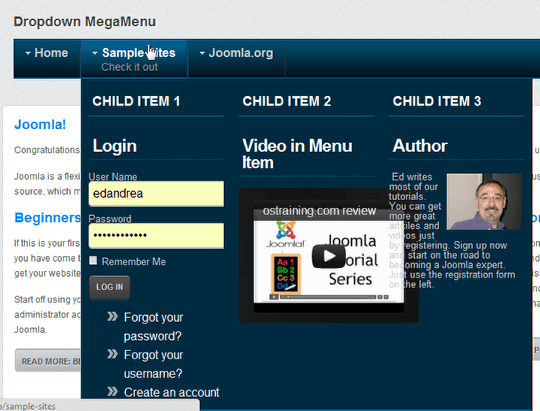Click arrow bullet beside Forgot your username
This screenshot has height=411, width=540.
[112, 354]
